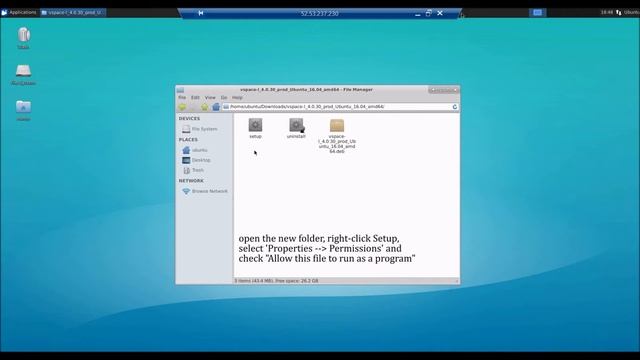
Task: Go up to parent folder arrow
Action: (x=204, y=107)
